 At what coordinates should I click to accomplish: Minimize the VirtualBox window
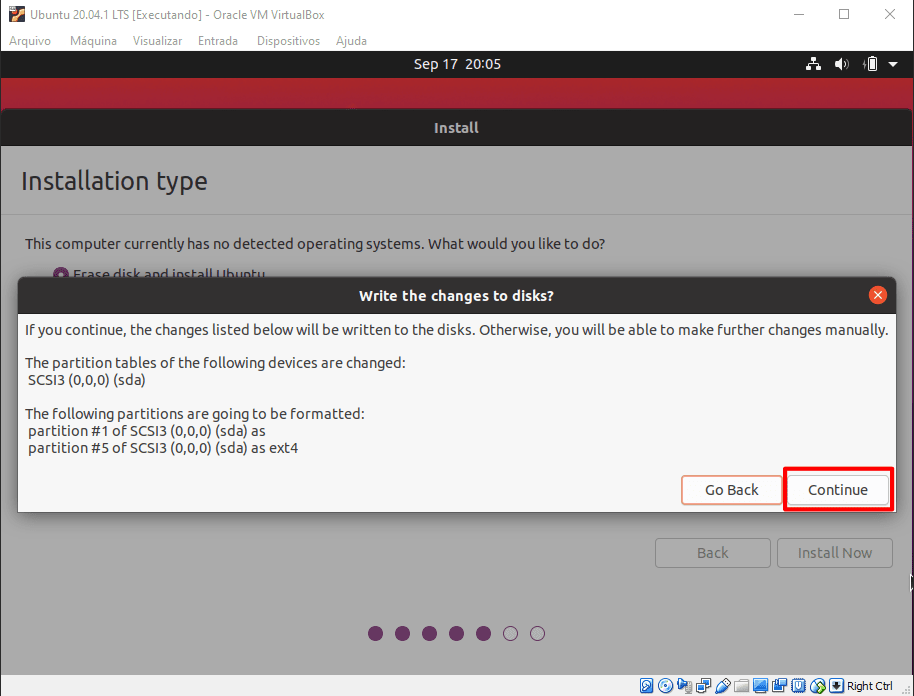799,15
